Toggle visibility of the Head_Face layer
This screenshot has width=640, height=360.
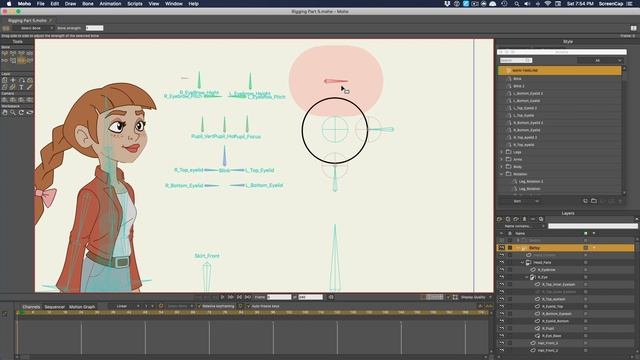[502, 262]
